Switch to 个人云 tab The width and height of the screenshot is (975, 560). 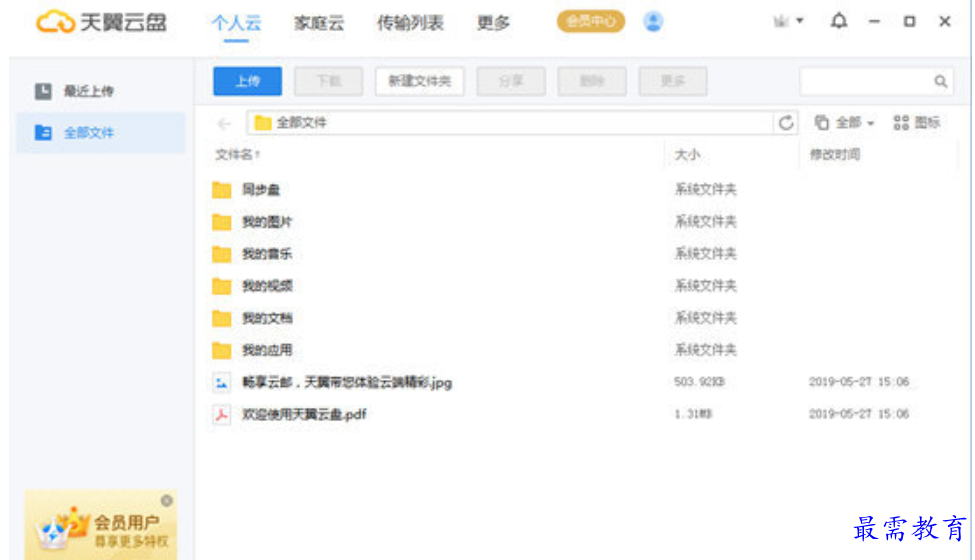[x=236, y=23]
